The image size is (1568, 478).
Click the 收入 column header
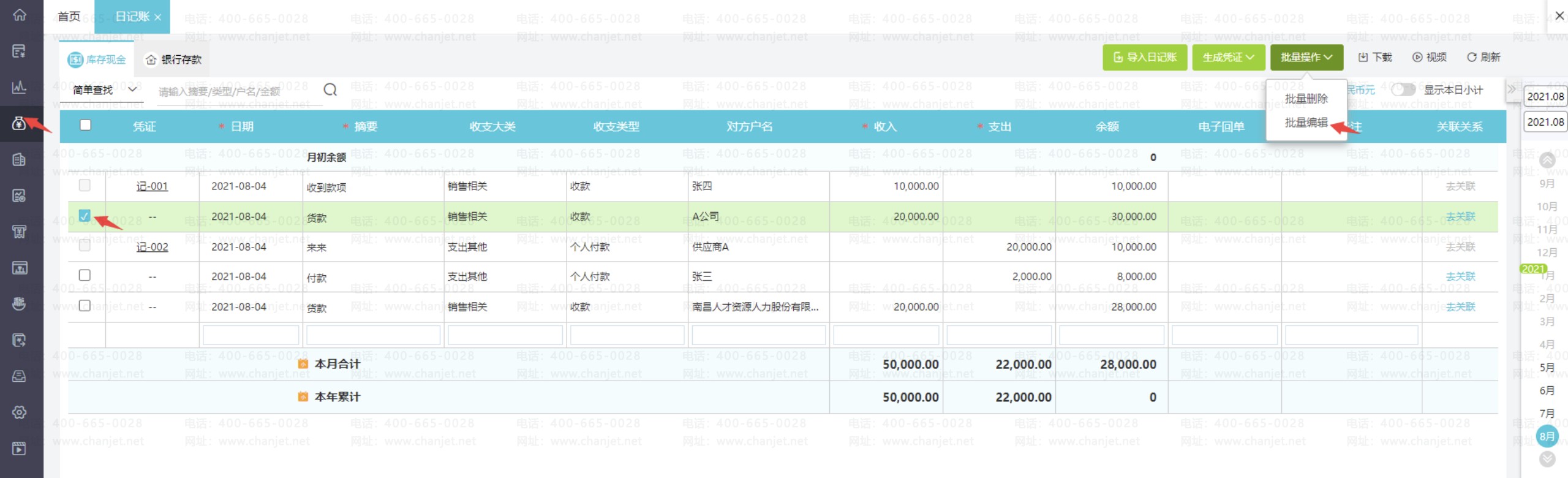(x=885, y=127)
